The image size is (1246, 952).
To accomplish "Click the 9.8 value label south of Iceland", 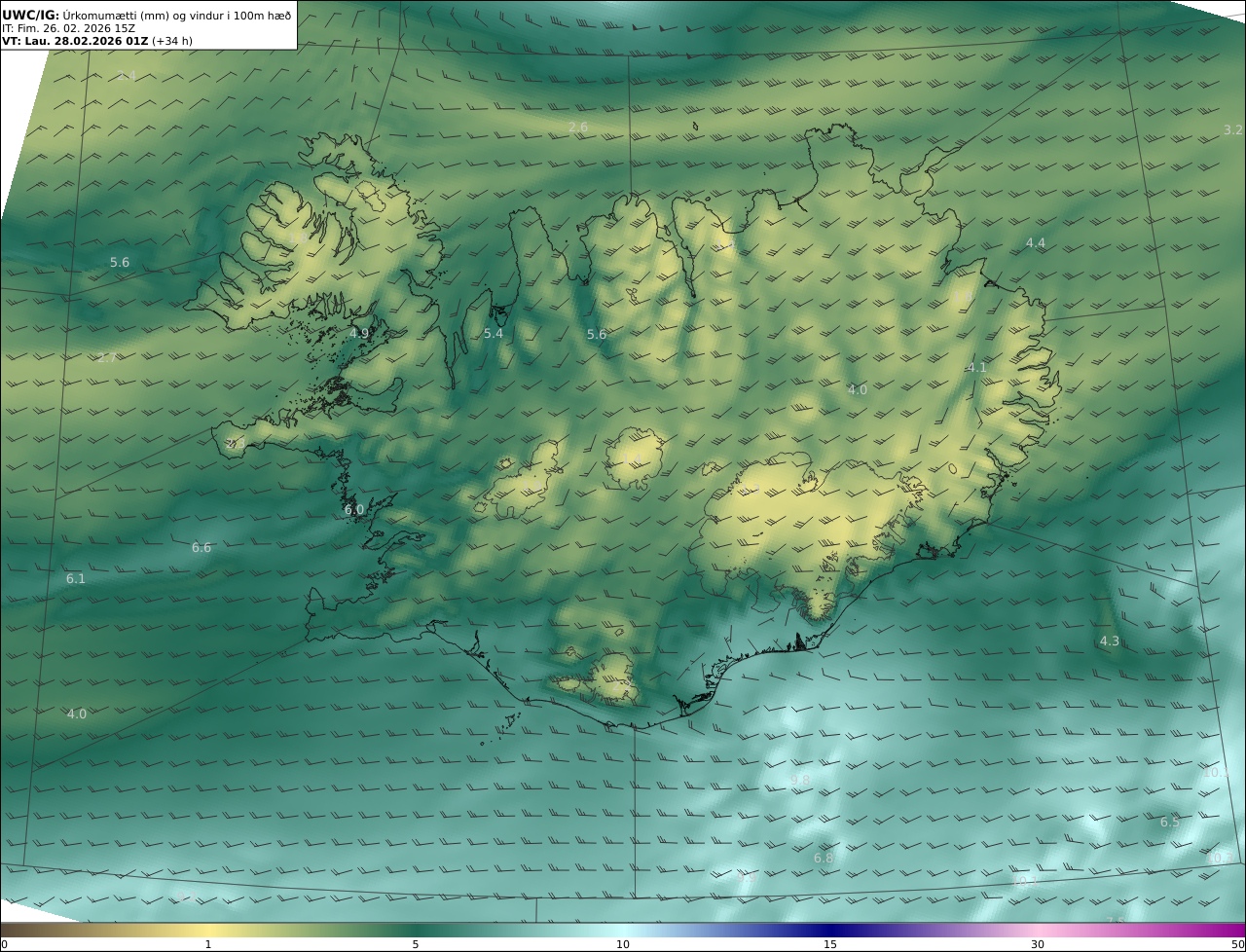I will coord(800,780).
